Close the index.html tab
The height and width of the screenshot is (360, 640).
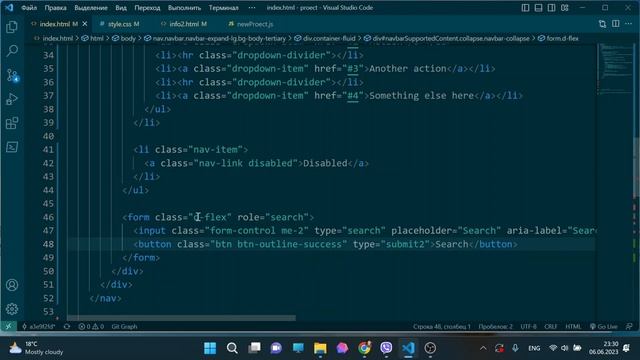[85, 24]
